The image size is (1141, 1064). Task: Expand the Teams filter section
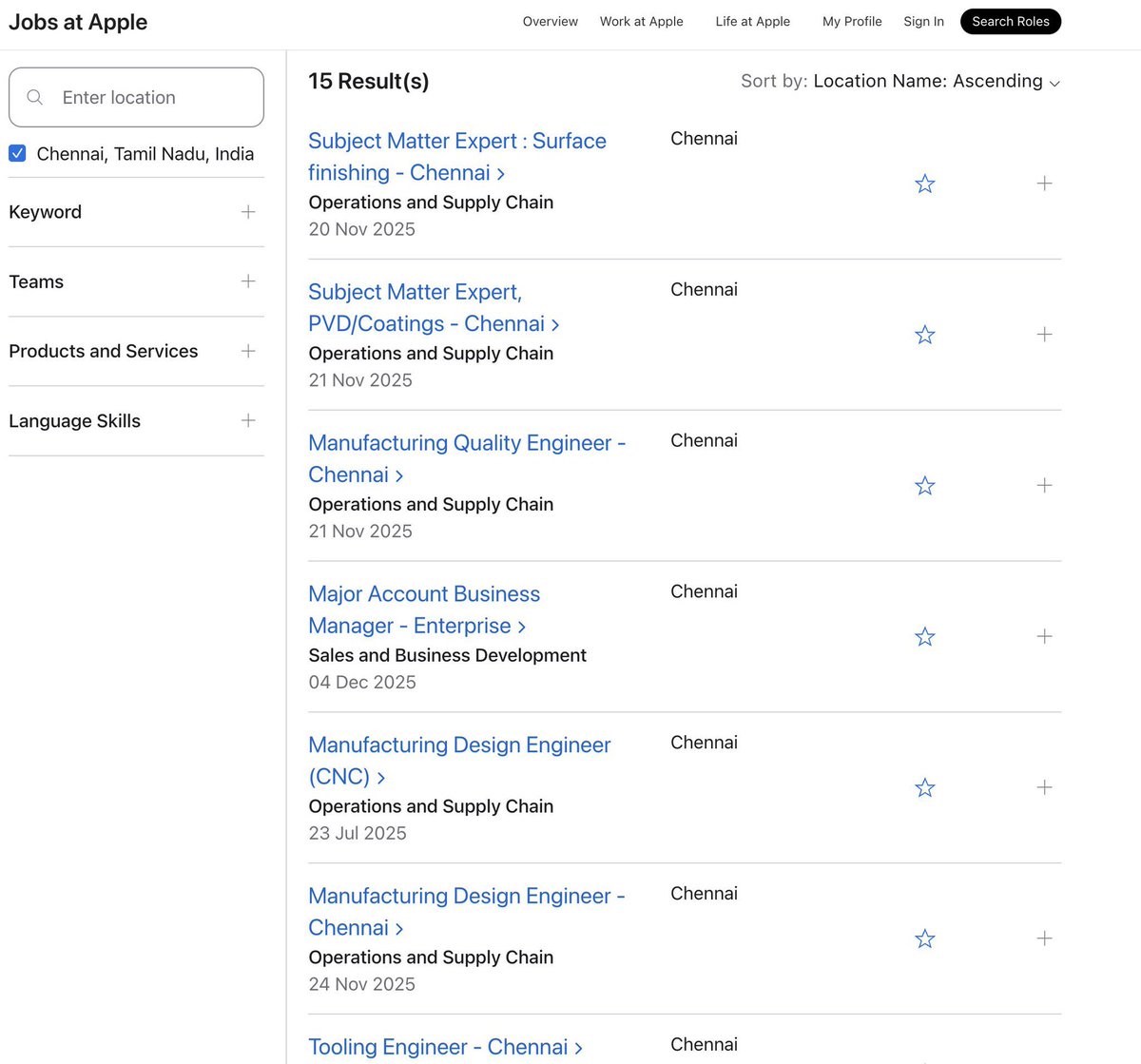pyautogui.click(x=136, y=281)
